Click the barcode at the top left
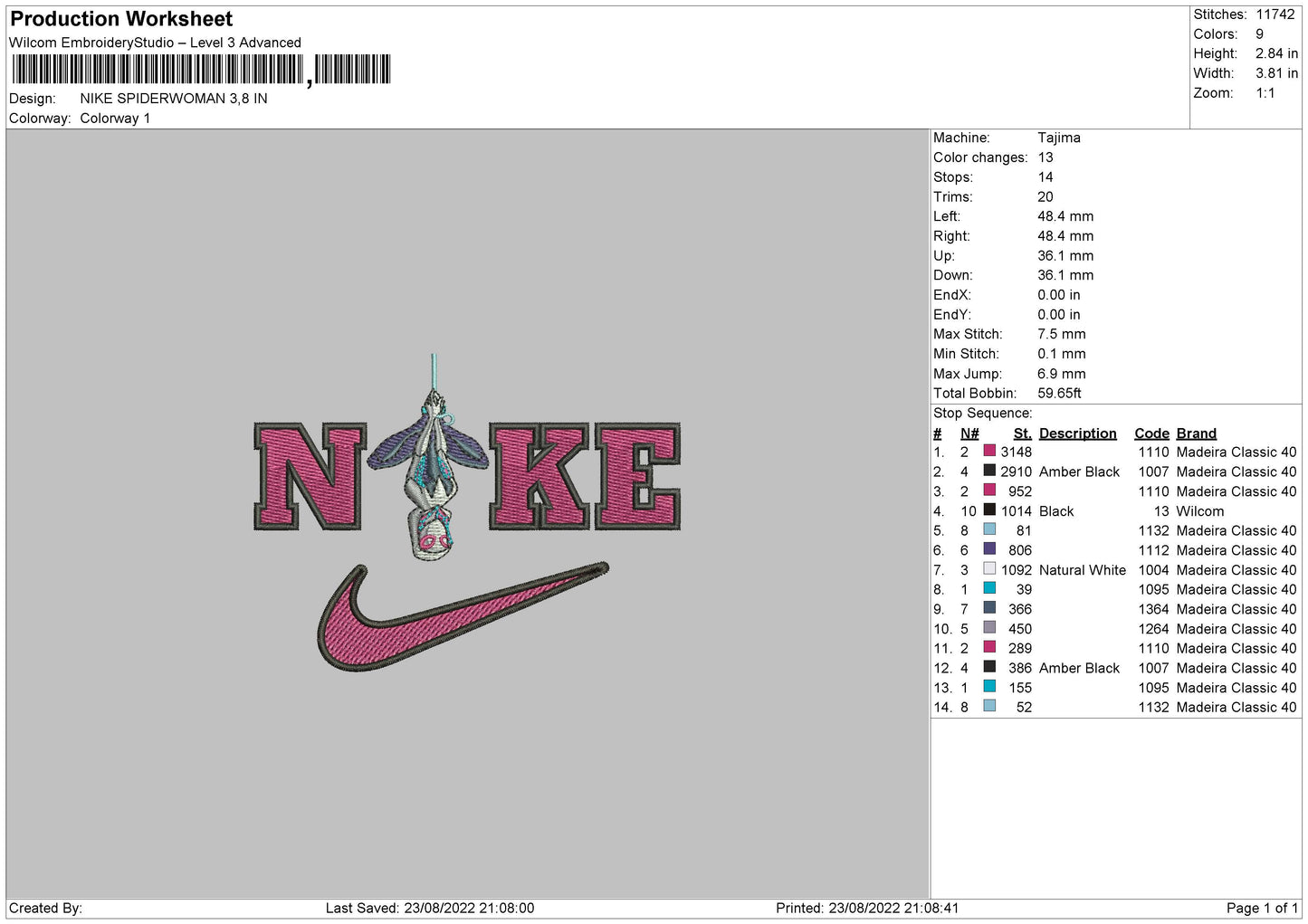Viewport: 1308px width, 924px height. pos(201,70)
